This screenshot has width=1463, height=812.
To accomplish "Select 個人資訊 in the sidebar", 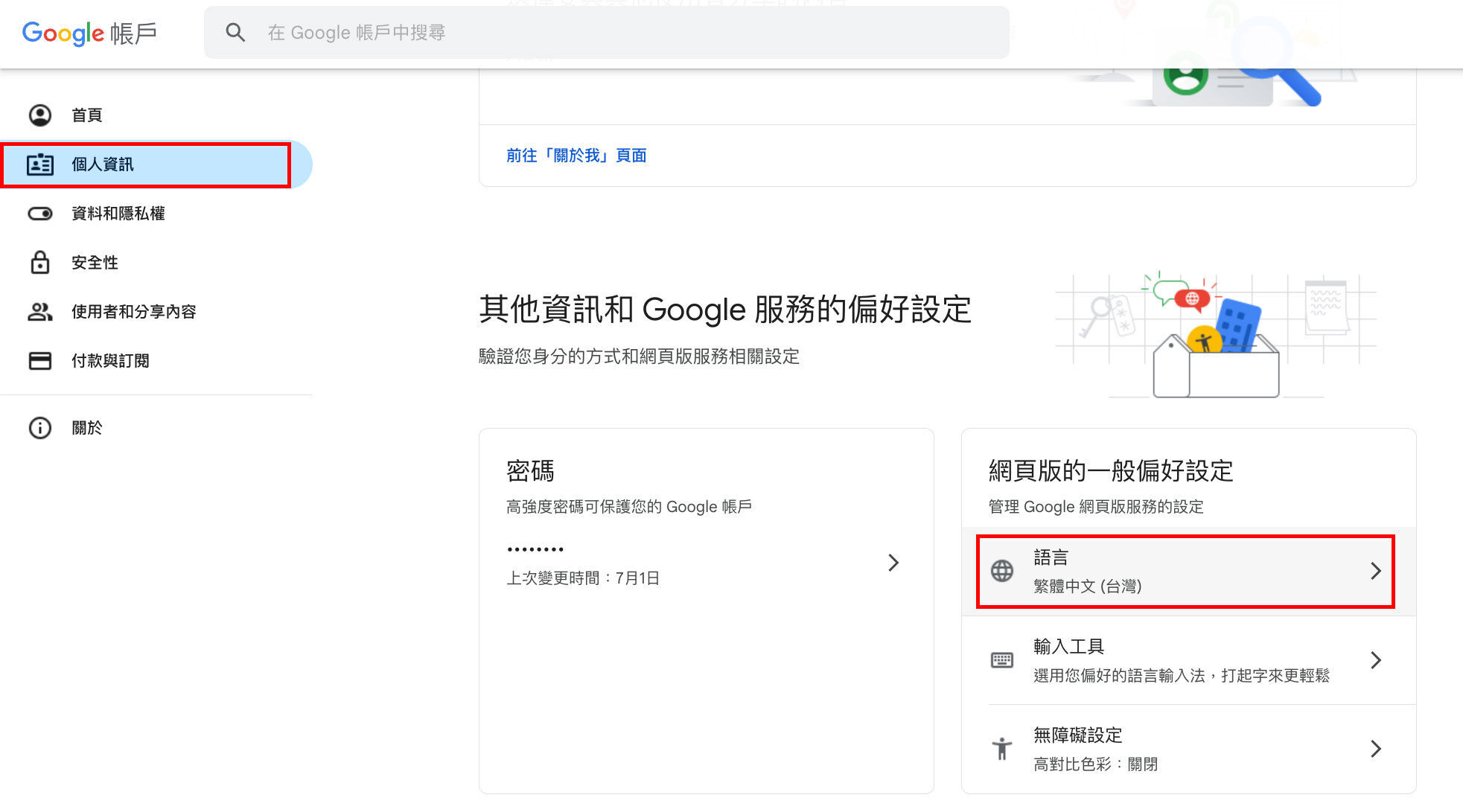I will click(156, 164).
